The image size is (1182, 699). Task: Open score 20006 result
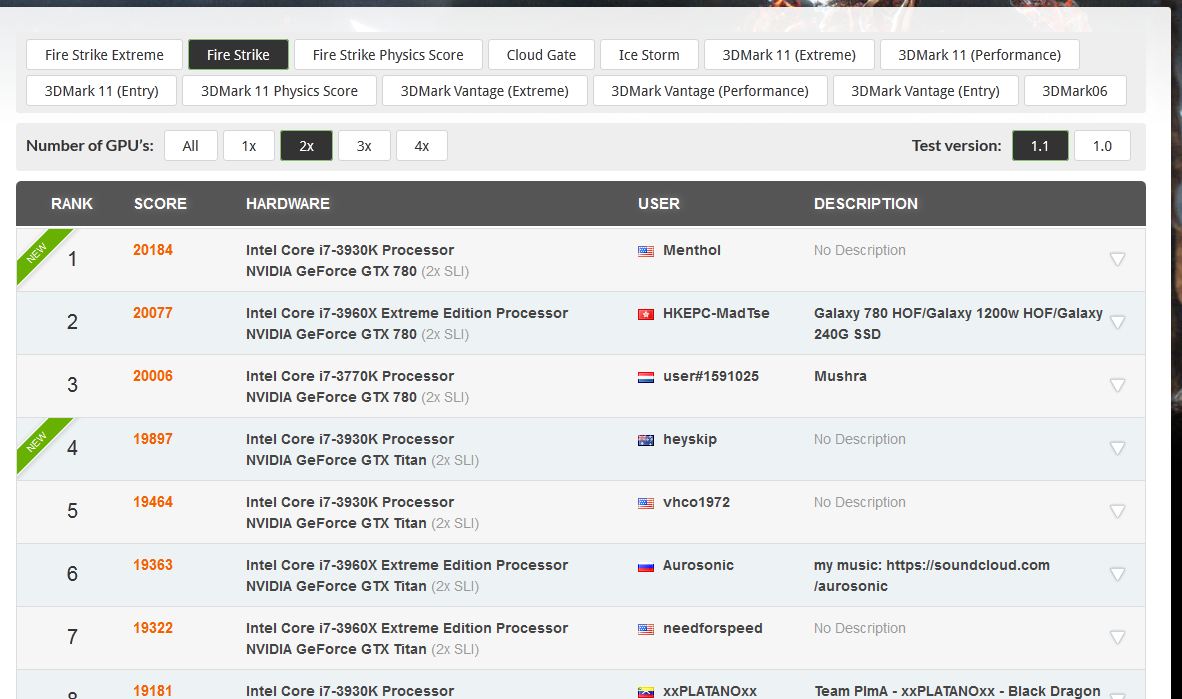pyautogui.click(x=153, y=376)
